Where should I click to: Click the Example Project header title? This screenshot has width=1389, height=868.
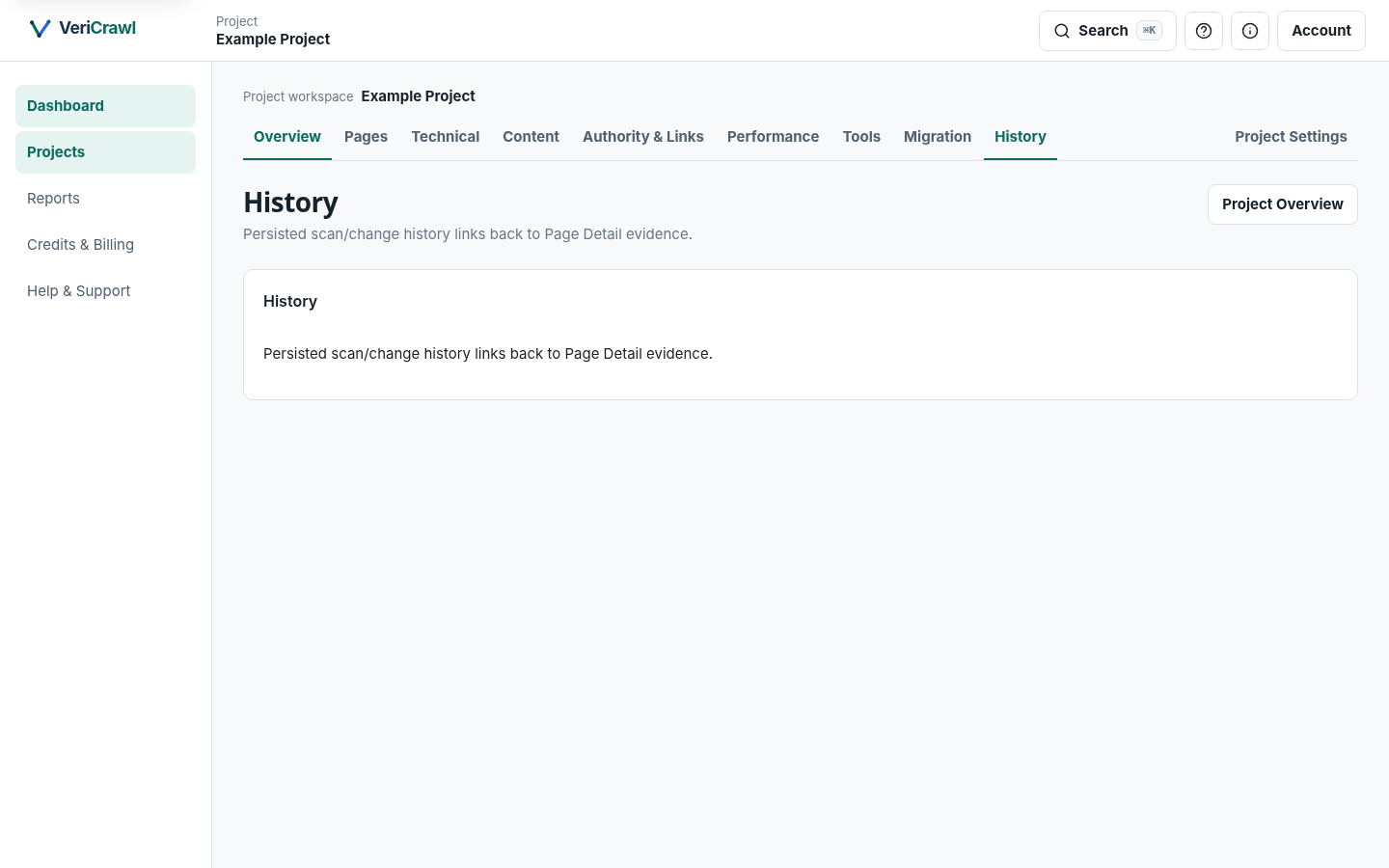point(273,40)
